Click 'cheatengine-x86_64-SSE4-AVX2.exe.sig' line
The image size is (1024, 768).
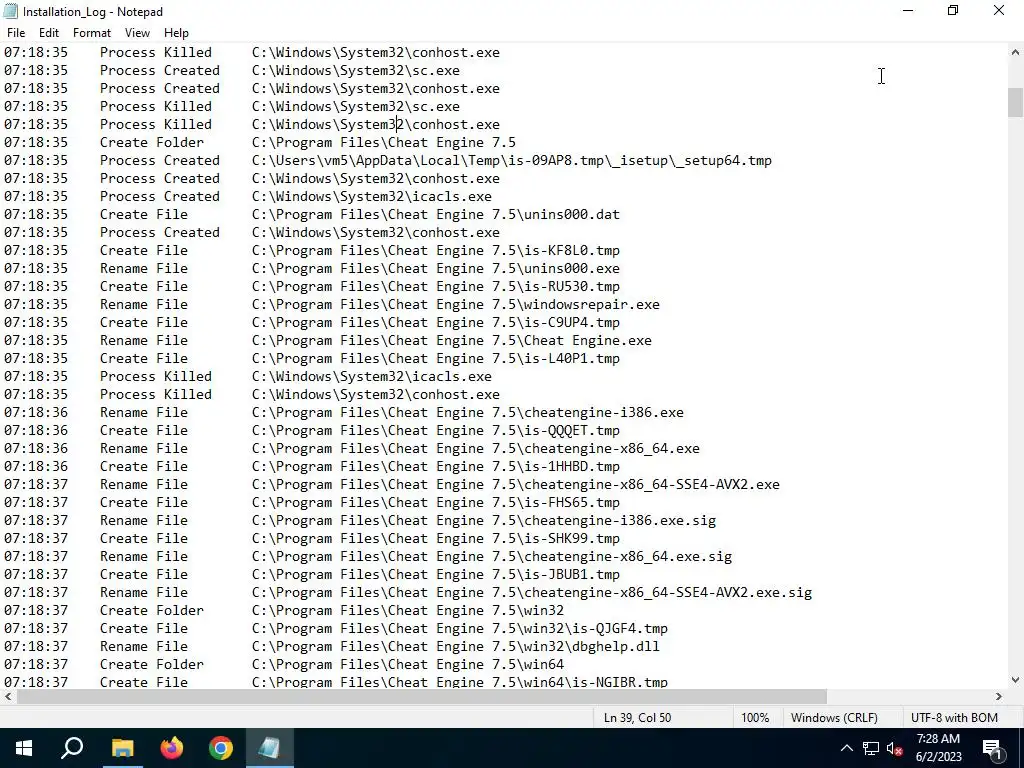(408, 593)
